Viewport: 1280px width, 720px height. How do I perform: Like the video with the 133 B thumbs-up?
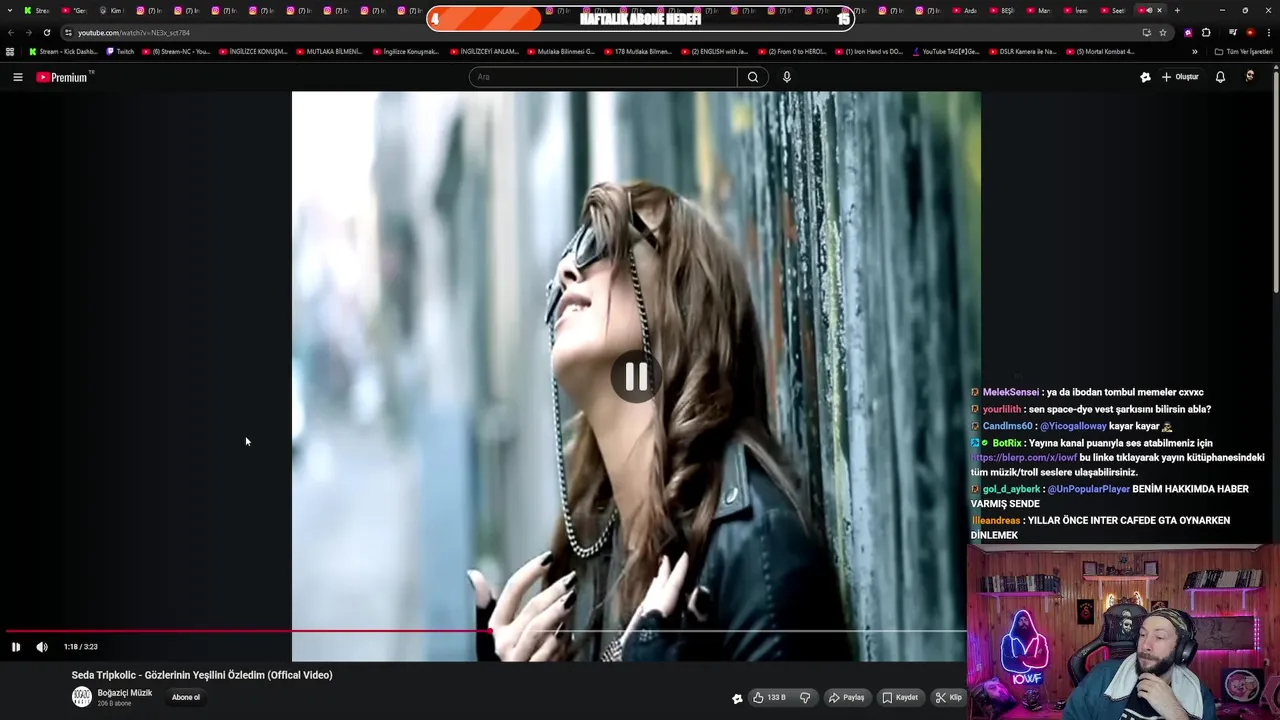(769, 697)
